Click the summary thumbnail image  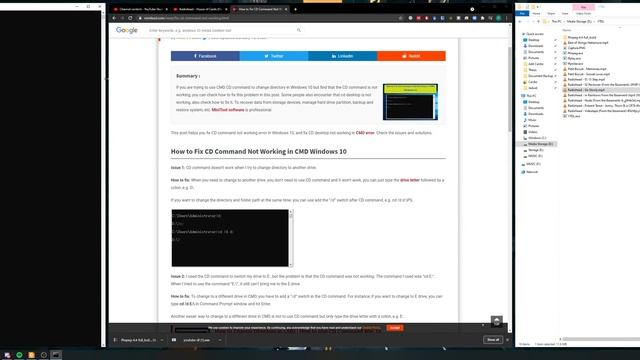(x=410, y=102)
